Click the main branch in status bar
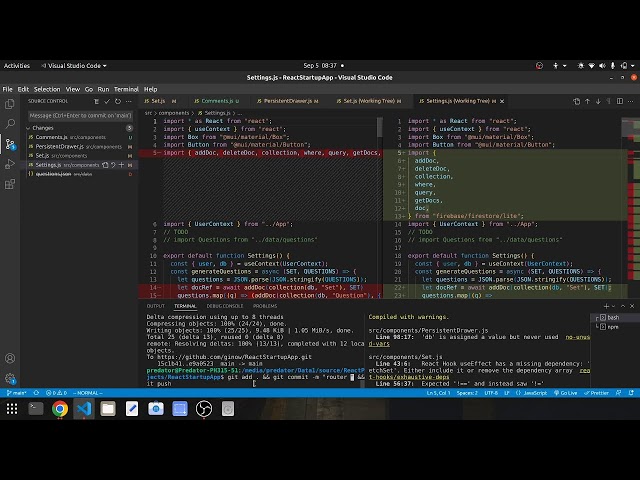 point(17,393)
